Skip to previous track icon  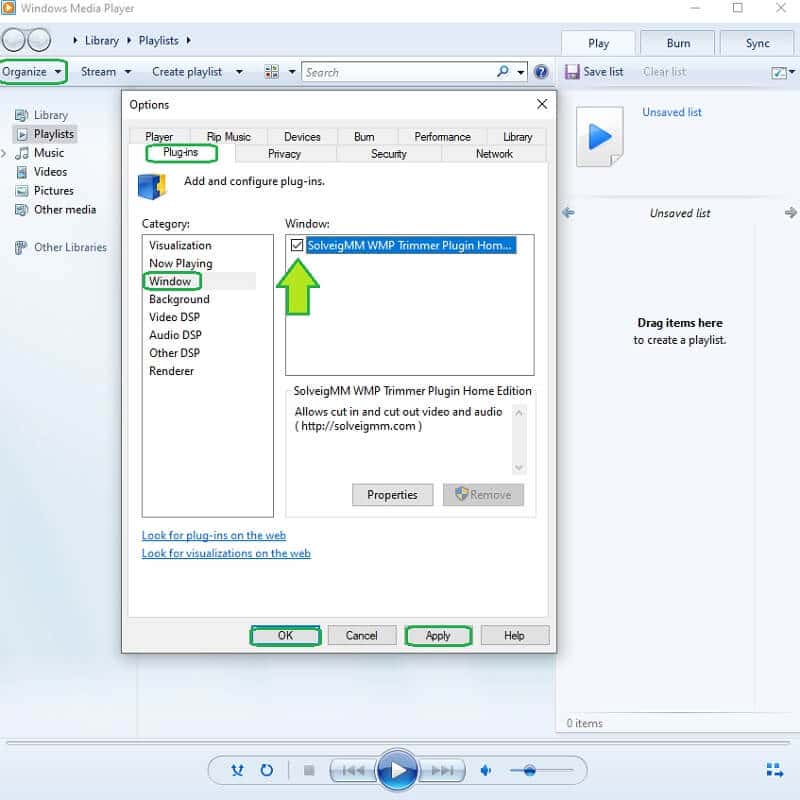(352, 770)
